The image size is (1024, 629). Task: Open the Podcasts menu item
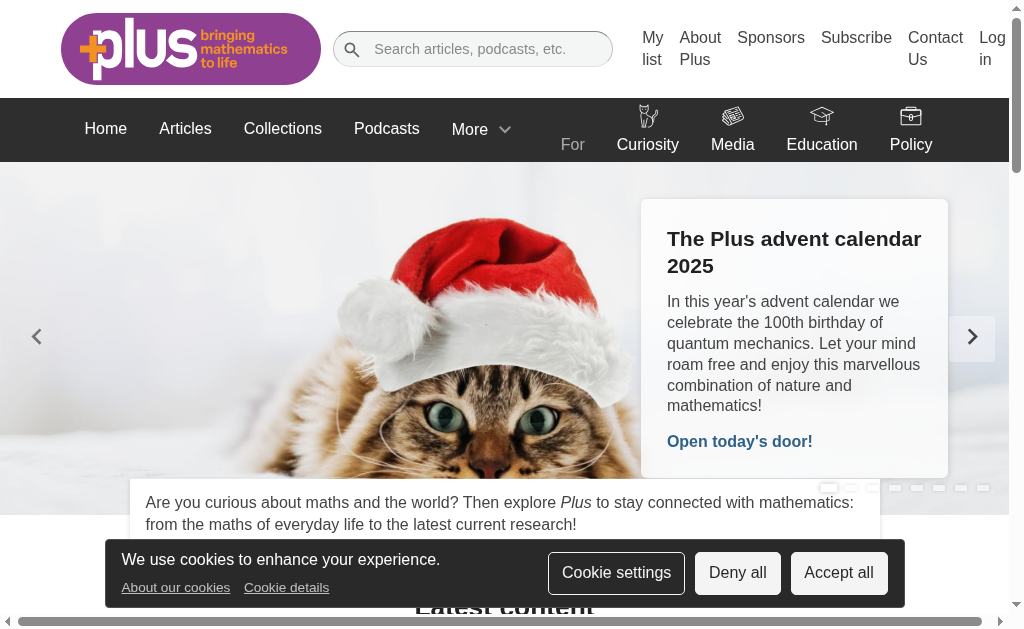tap(387, 129)
